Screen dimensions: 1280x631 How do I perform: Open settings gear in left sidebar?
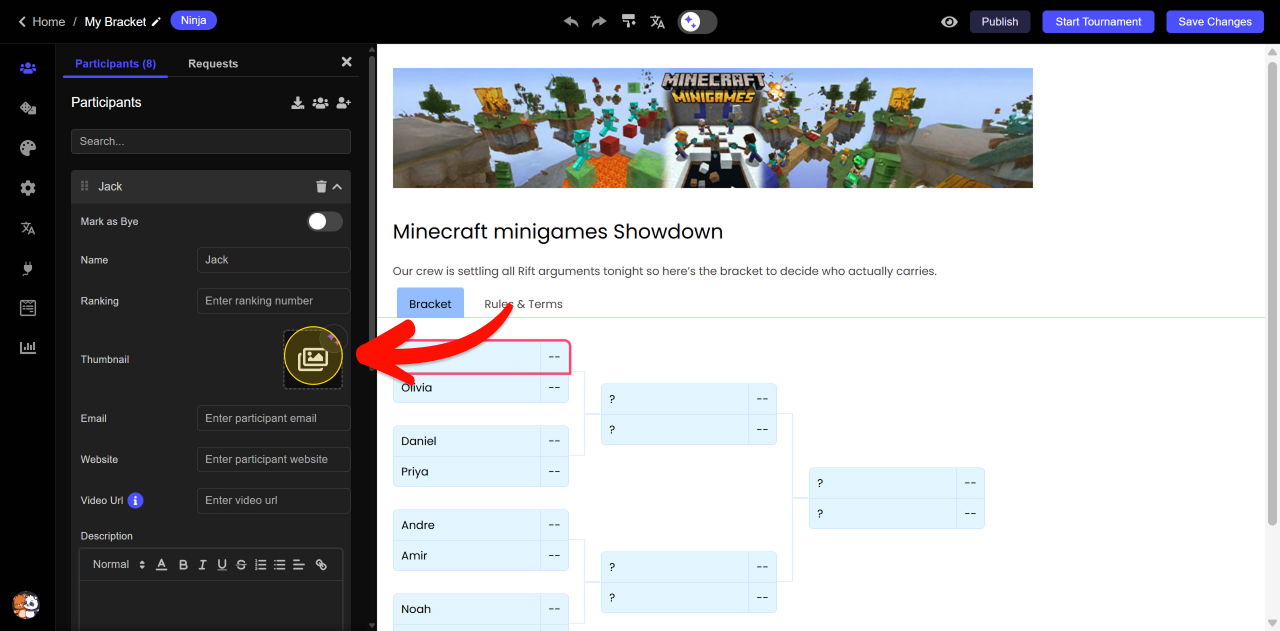click(28, 188)
